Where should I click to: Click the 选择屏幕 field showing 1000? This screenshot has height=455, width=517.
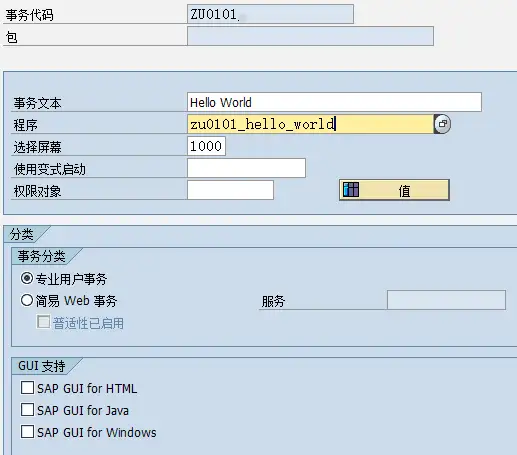click(206, 146)
